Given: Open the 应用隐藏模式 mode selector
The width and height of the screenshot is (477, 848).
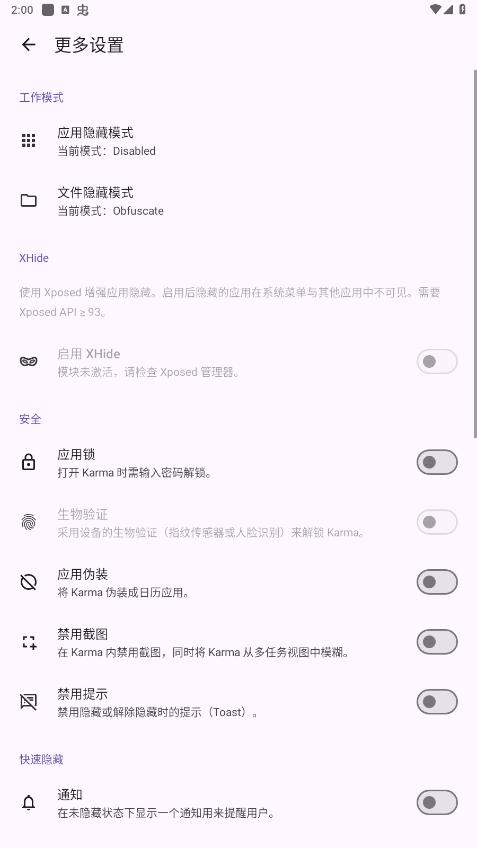Looking at the screenshot, I should click(x=238, y=141).
